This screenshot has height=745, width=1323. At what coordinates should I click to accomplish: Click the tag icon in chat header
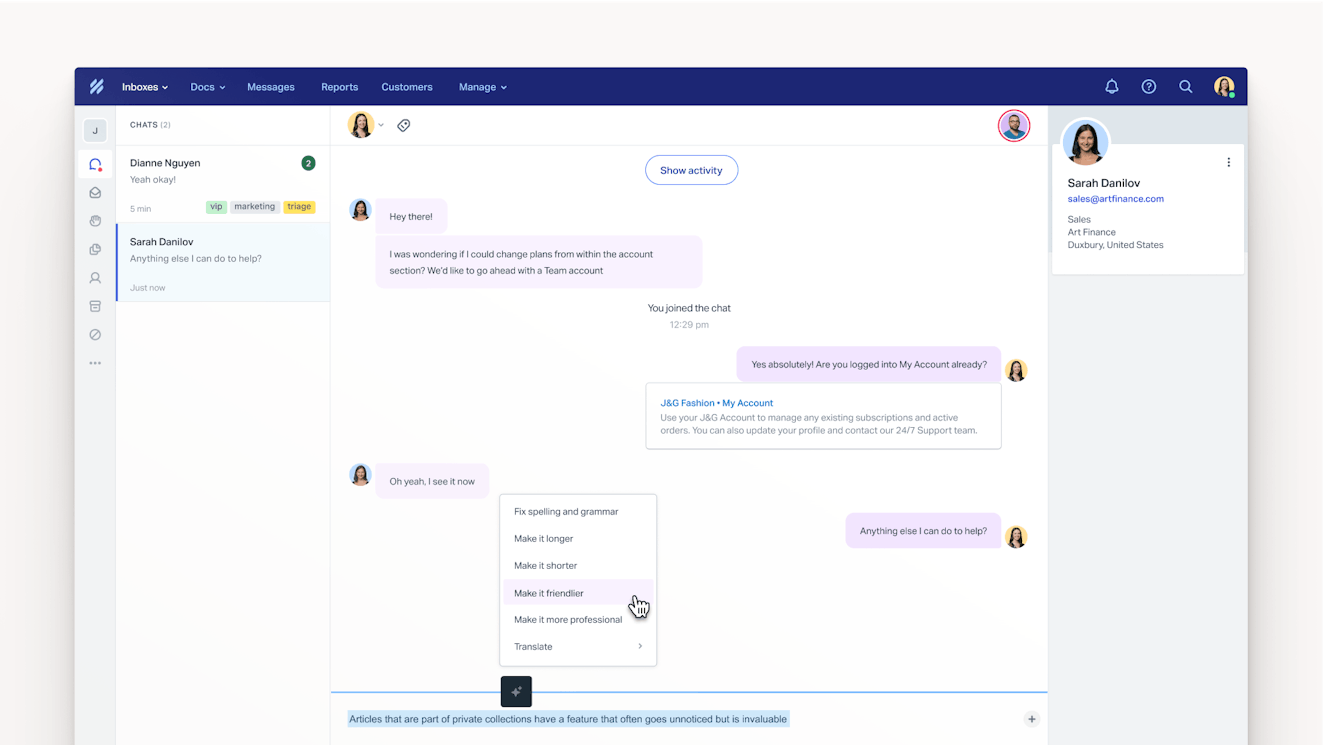404,126
